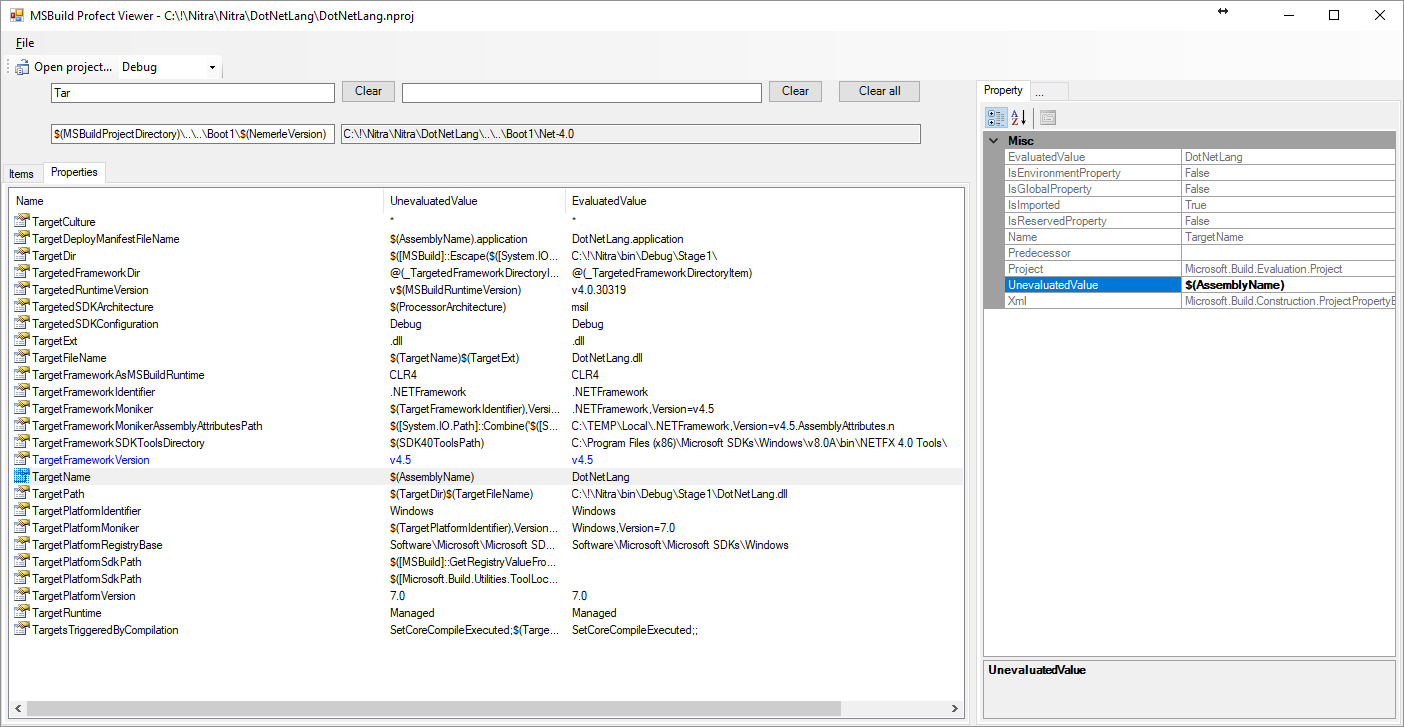The image size is (1404, 727).
Task: Click the icon beside TargetsTriggeredByCompilation
Action: (x=22, y=630)
